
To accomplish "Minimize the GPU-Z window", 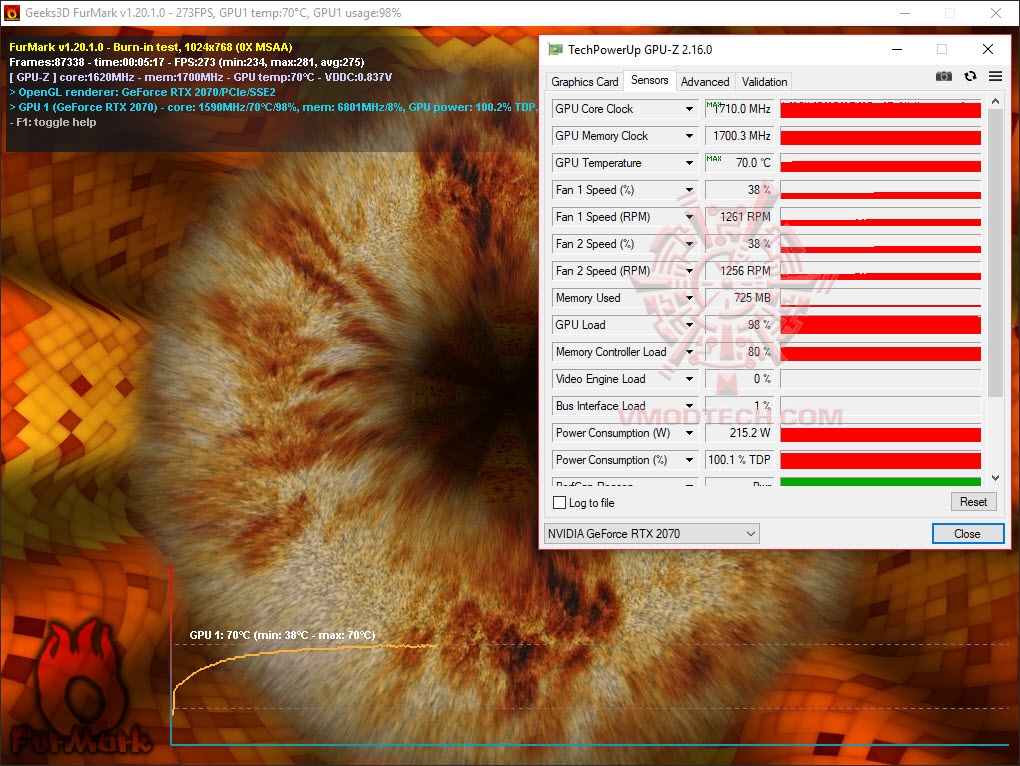I will click(x=896, y=49).
